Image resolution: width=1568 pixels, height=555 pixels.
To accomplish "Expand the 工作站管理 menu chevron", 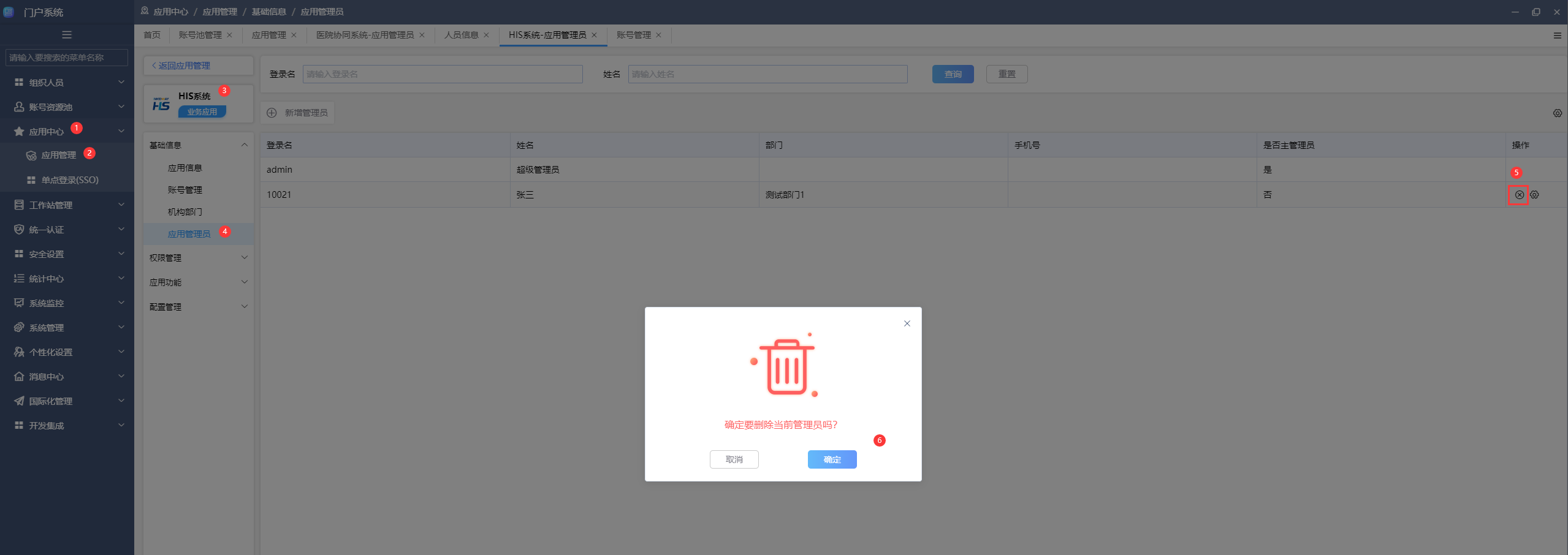I will (121, 205).
